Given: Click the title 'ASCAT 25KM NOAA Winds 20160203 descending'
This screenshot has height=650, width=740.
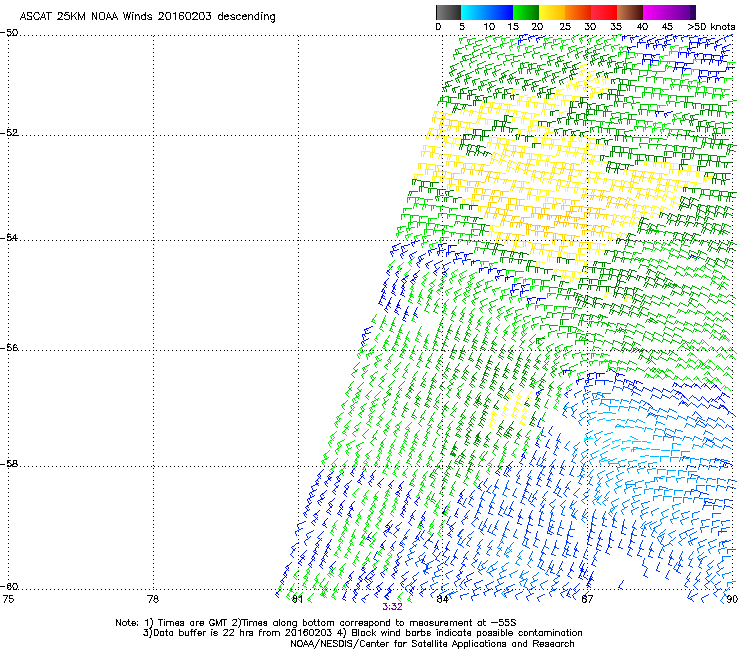Looking at the screenshot, I should pos(147,17).
